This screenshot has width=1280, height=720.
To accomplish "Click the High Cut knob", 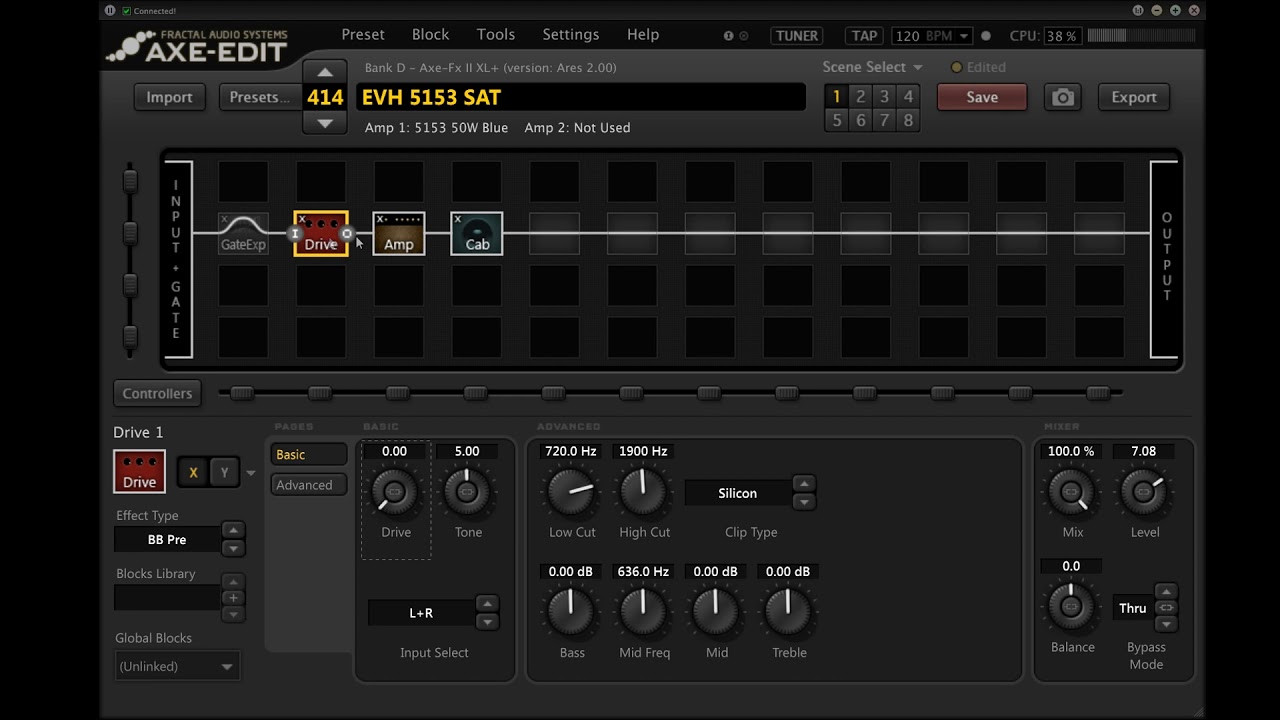I will click(x=643, y=492).
